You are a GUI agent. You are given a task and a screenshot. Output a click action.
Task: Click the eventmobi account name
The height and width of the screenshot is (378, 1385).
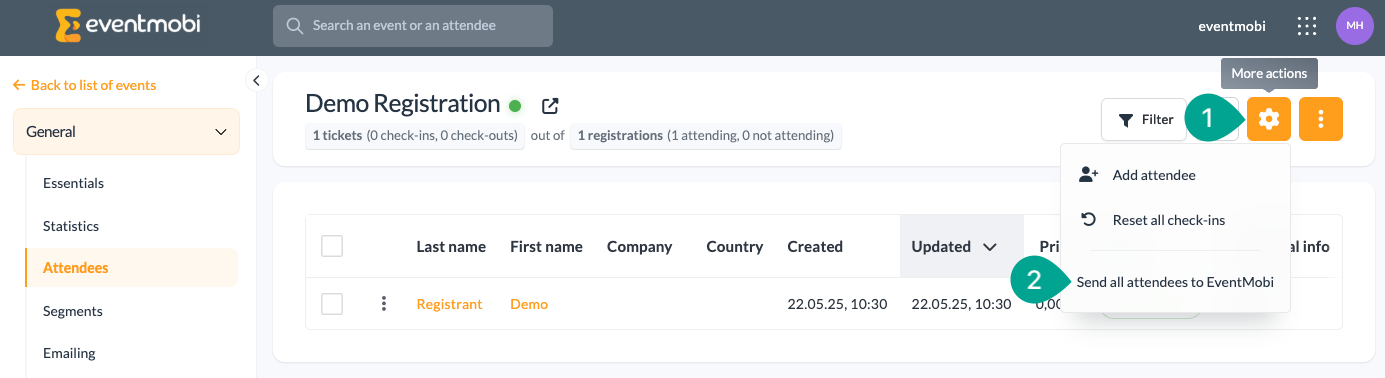(1232, 26)
